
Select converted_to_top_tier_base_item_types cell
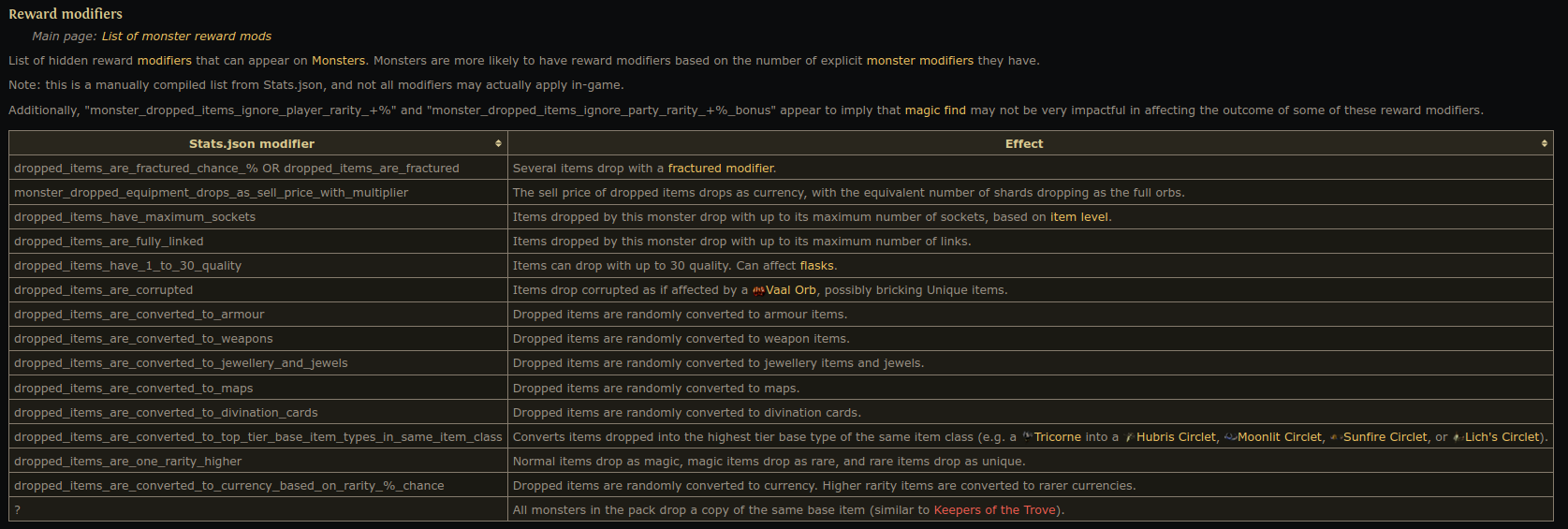click(x=258, y=437)
